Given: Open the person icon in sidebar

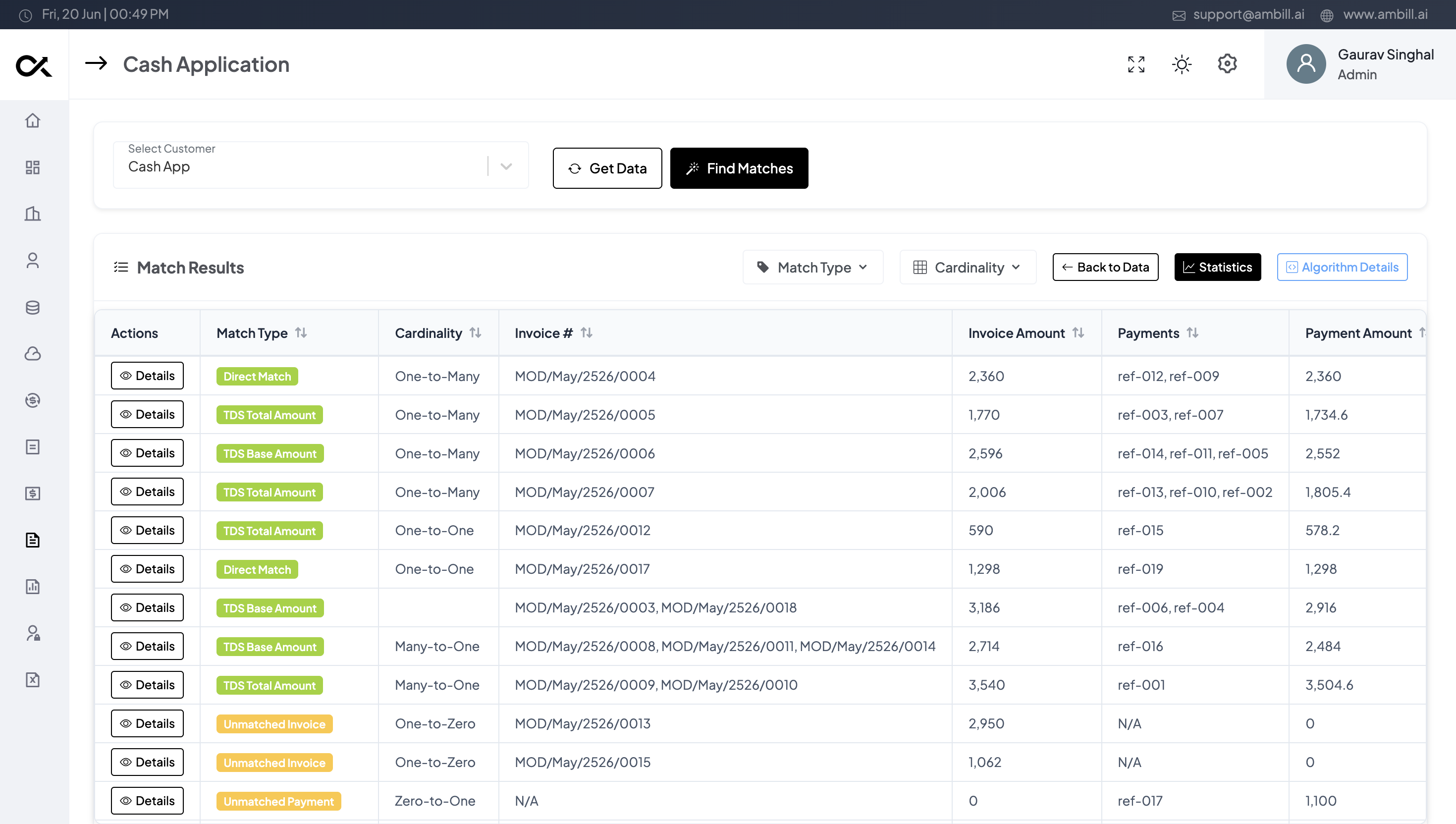Looking at the screenshot, I should click(33, 260).
